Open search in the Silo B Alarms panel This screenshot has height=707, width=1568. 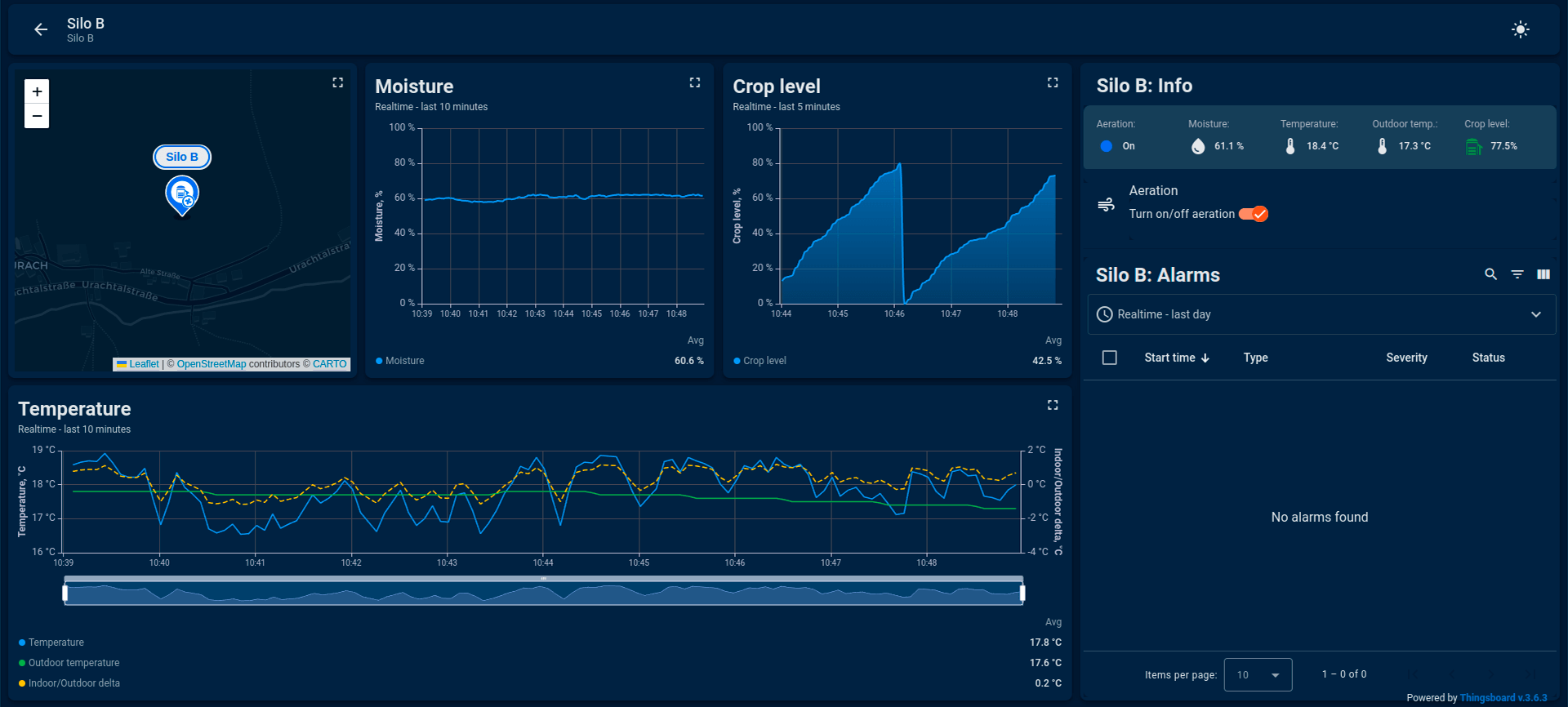pyautogui.click(x=1490, y=274)
